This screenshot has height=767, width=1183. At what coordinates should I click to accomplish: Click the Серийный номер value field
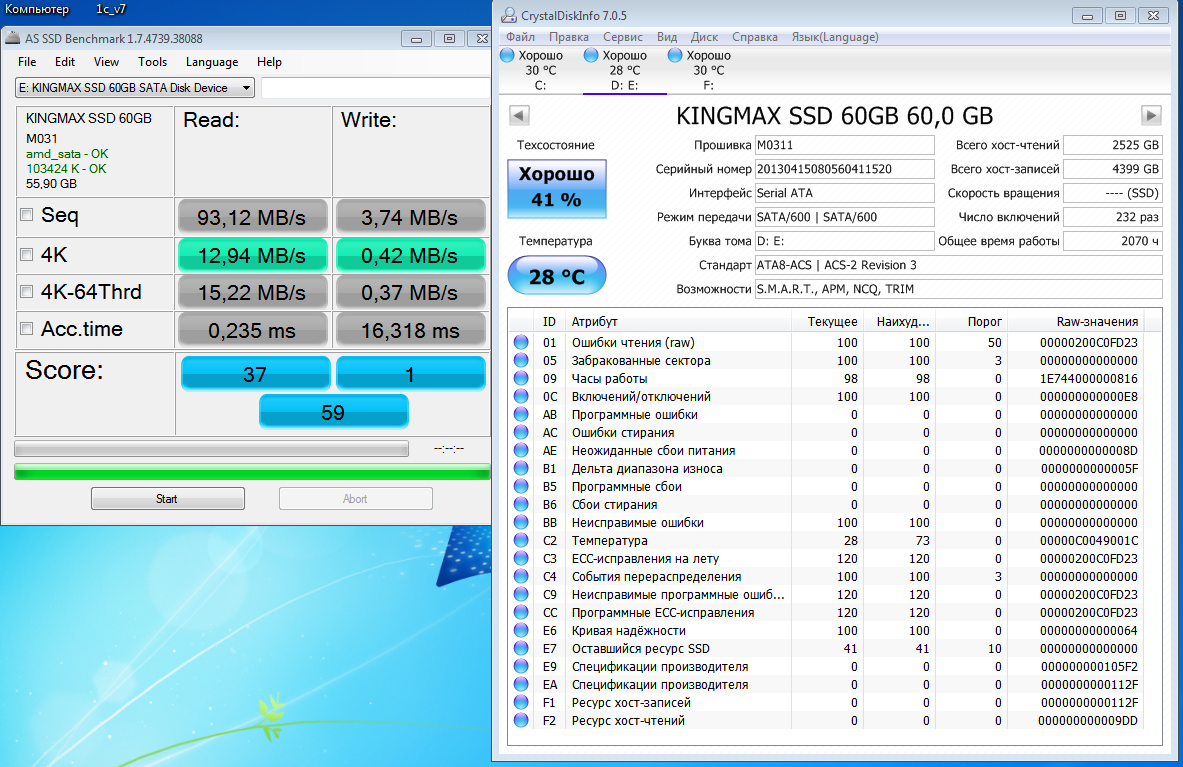pos(843,169)
